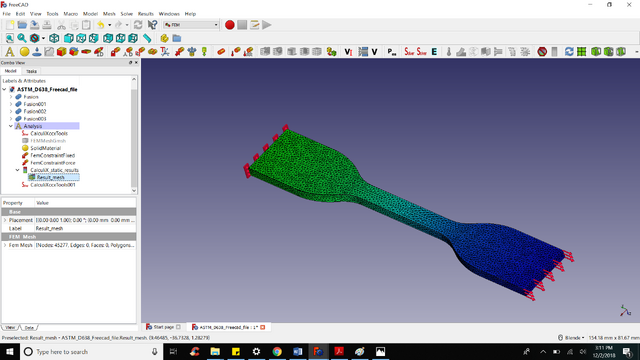
Task: Click the purge results red circle icon
Action: tap(542, 51)
